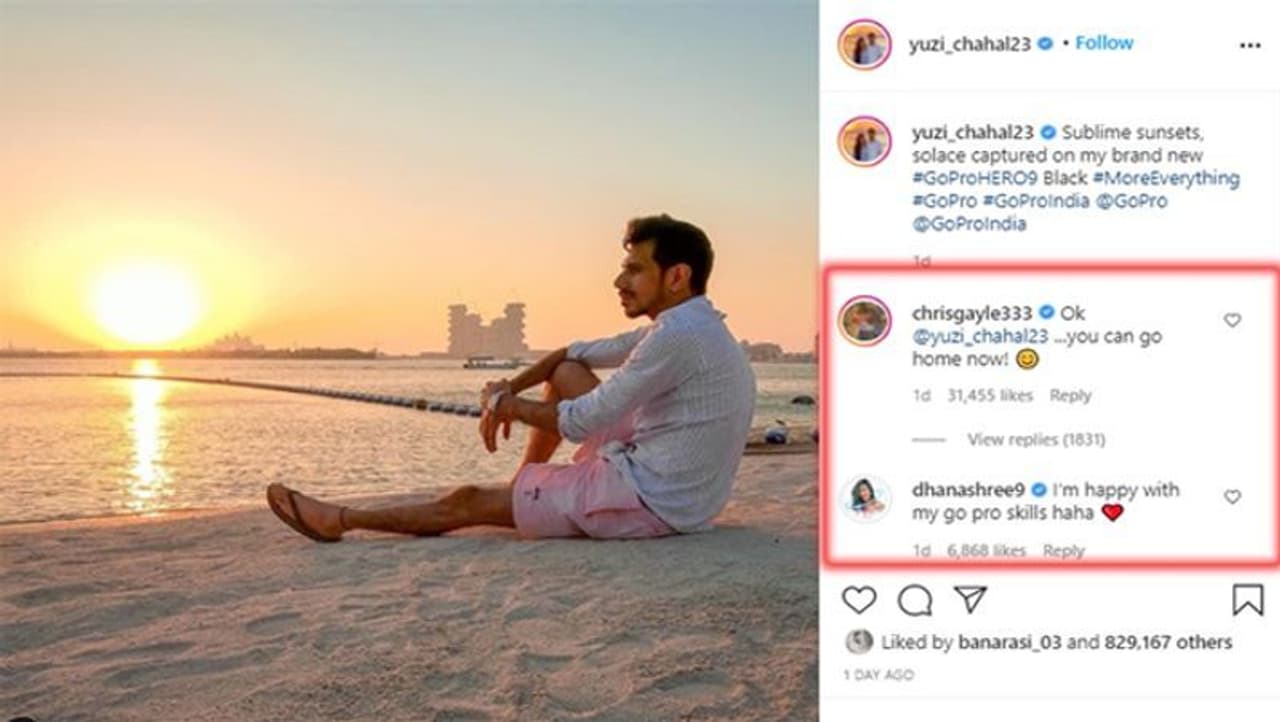Like dhanashree9's comment
1280x722 pixels.
(1232, 497)
